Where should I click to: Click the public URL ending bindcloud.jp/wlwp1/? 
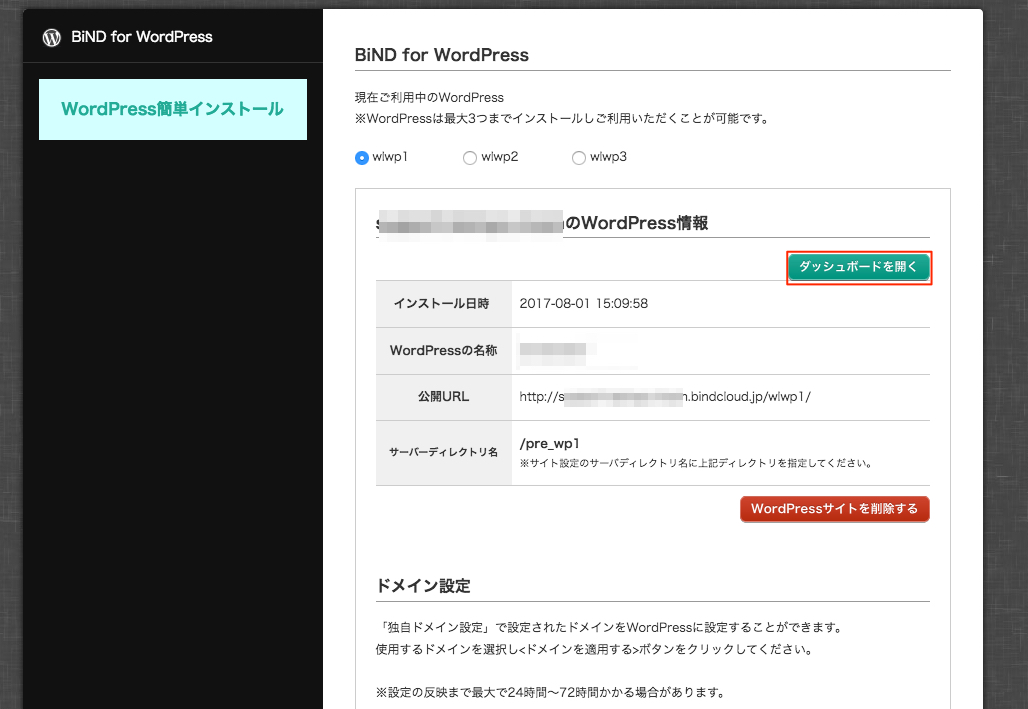click(x=665, y=397)
